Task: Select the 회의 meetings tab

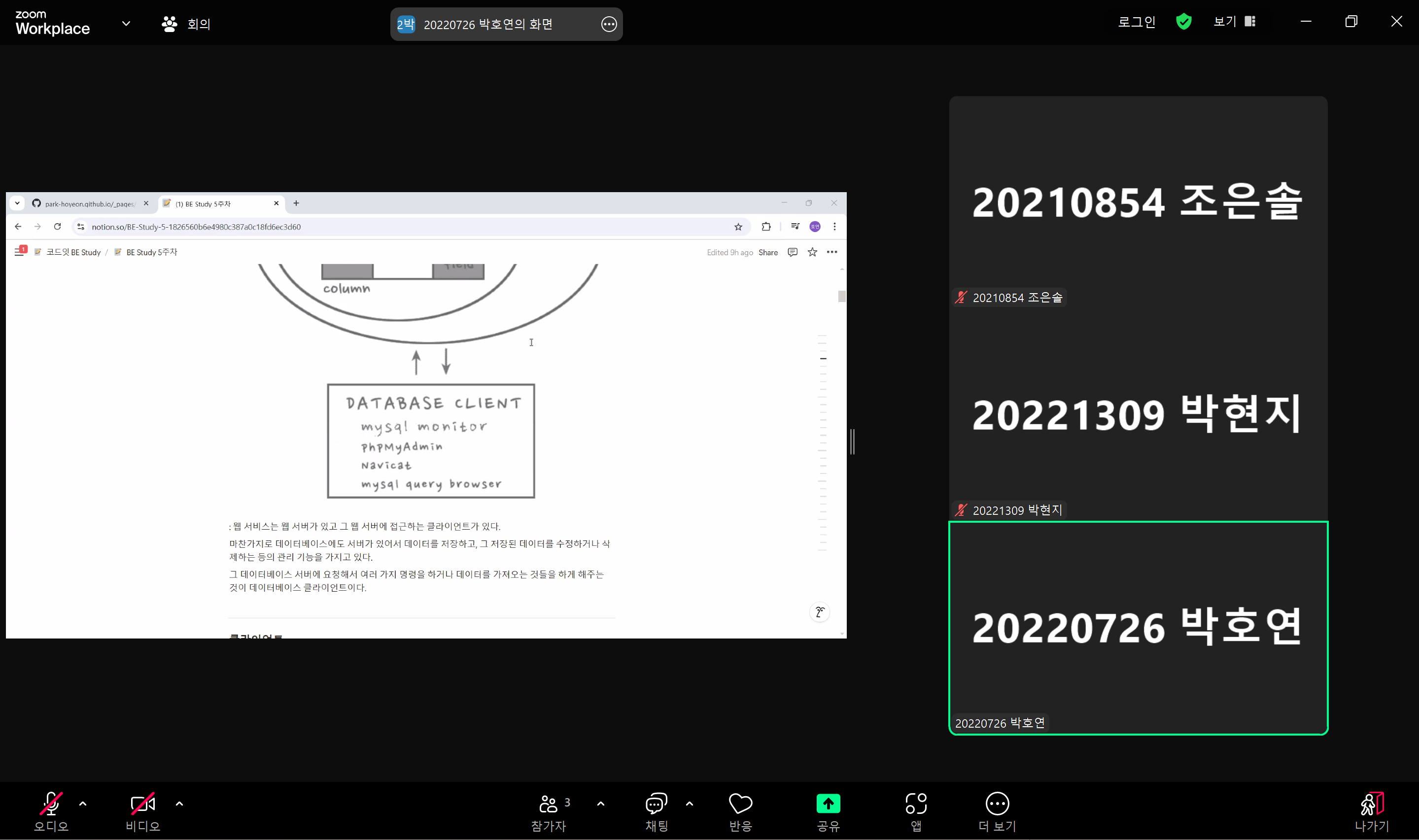Action: 186,24
